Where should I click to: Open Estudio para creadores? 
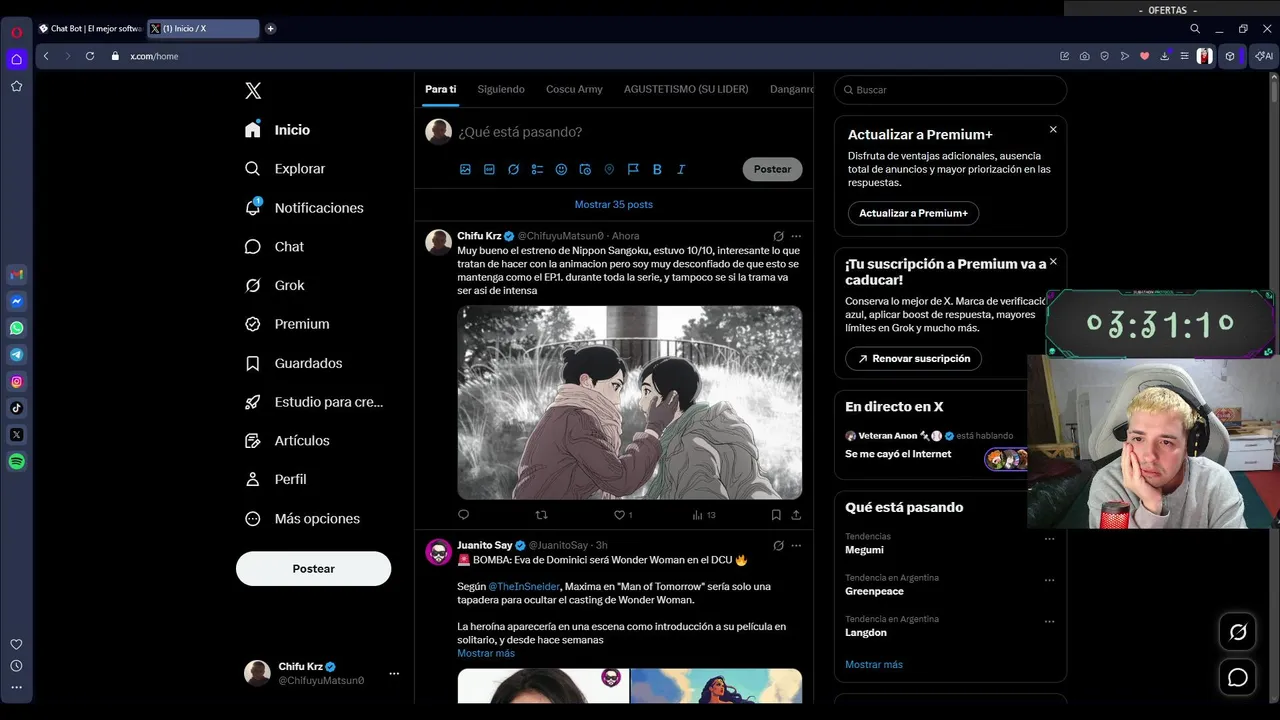pos(314,402)
